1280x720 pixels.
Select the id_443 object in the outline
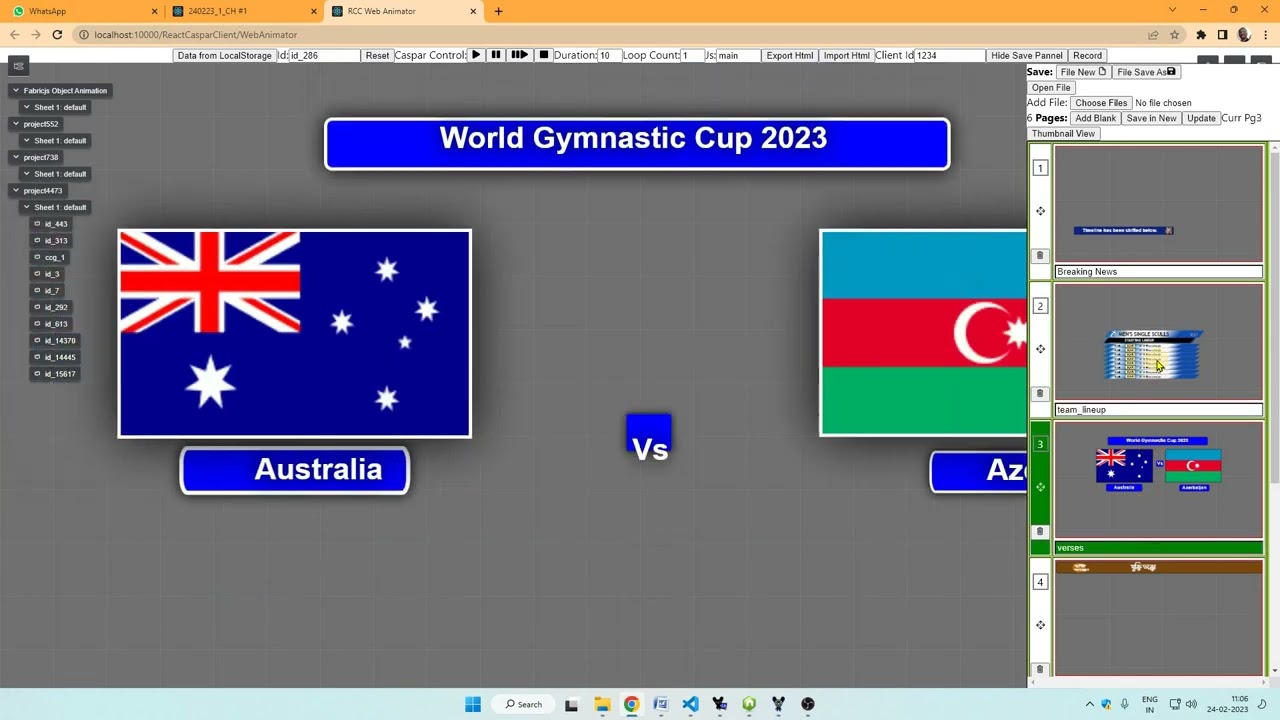(51, 224)
